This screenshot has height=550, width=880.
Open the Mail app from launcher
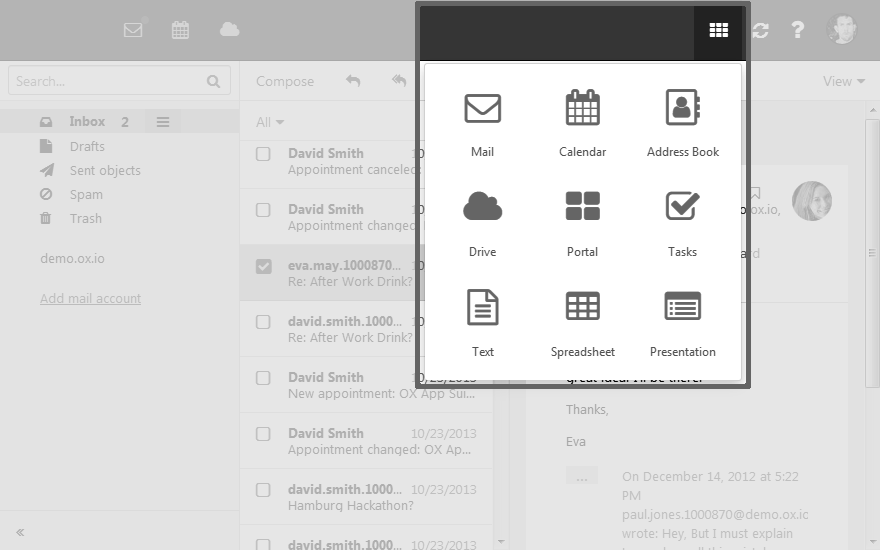point(482,125)
